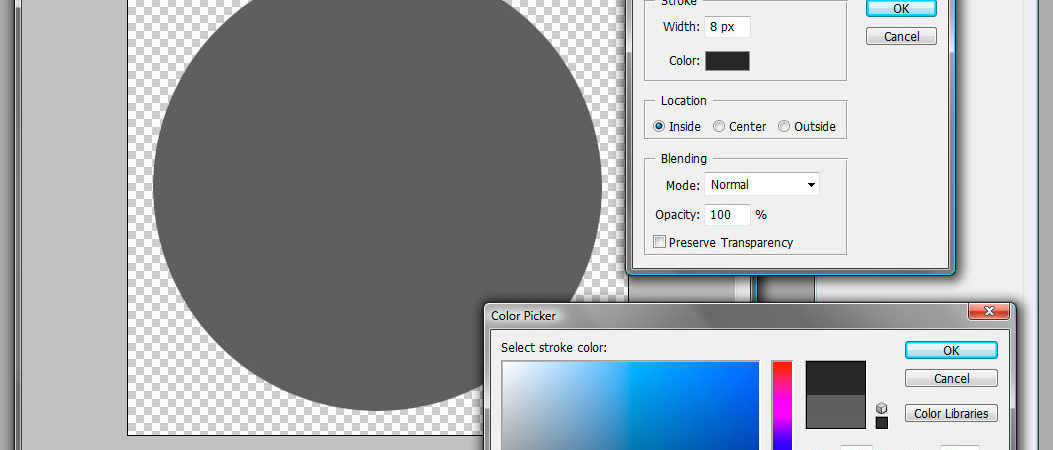Click the web-safe color cube icon

click(x=882, y=408)
